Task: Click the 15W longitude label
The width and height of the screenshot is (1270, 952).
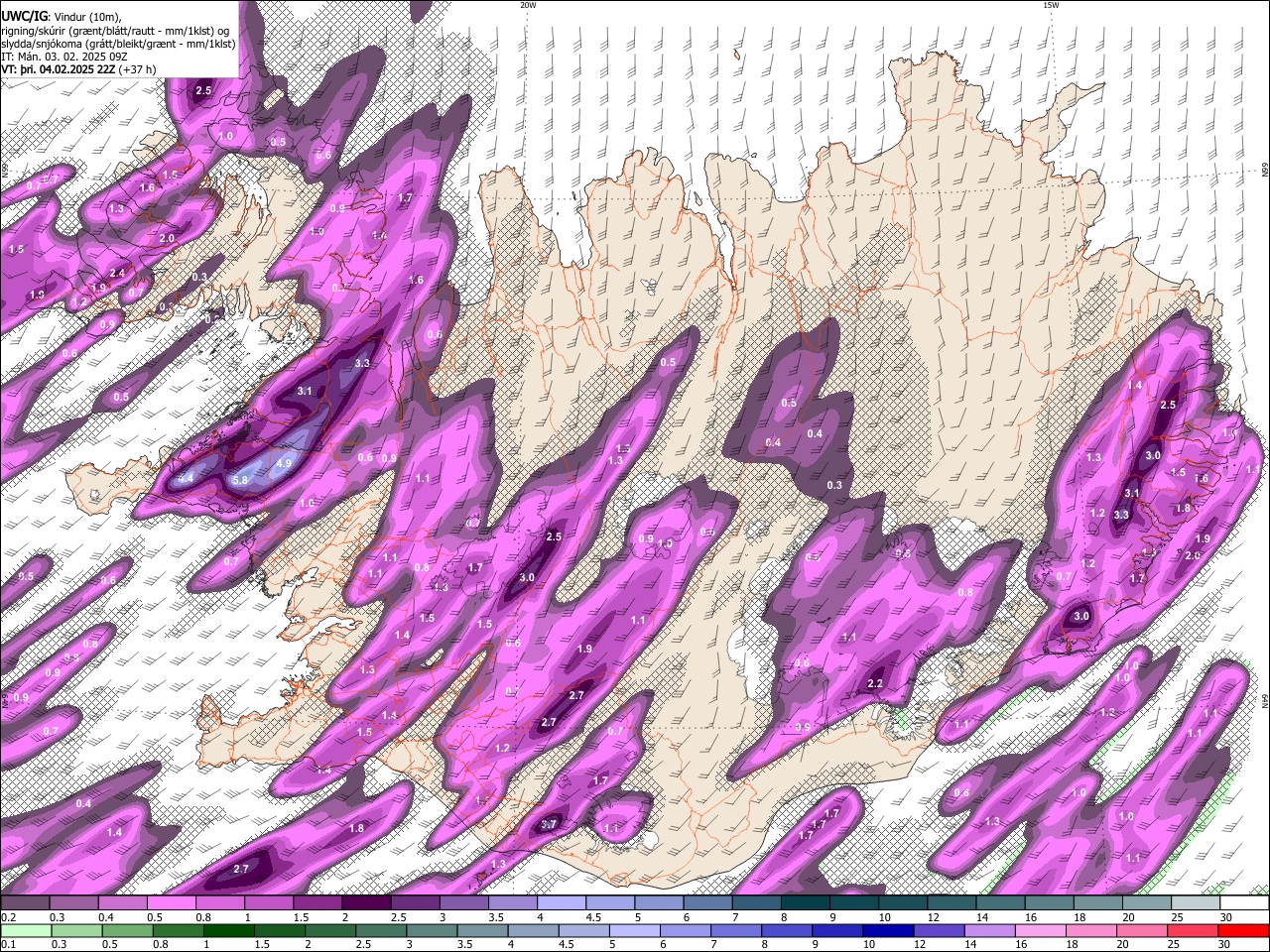Action: [x=1051, y=5]
